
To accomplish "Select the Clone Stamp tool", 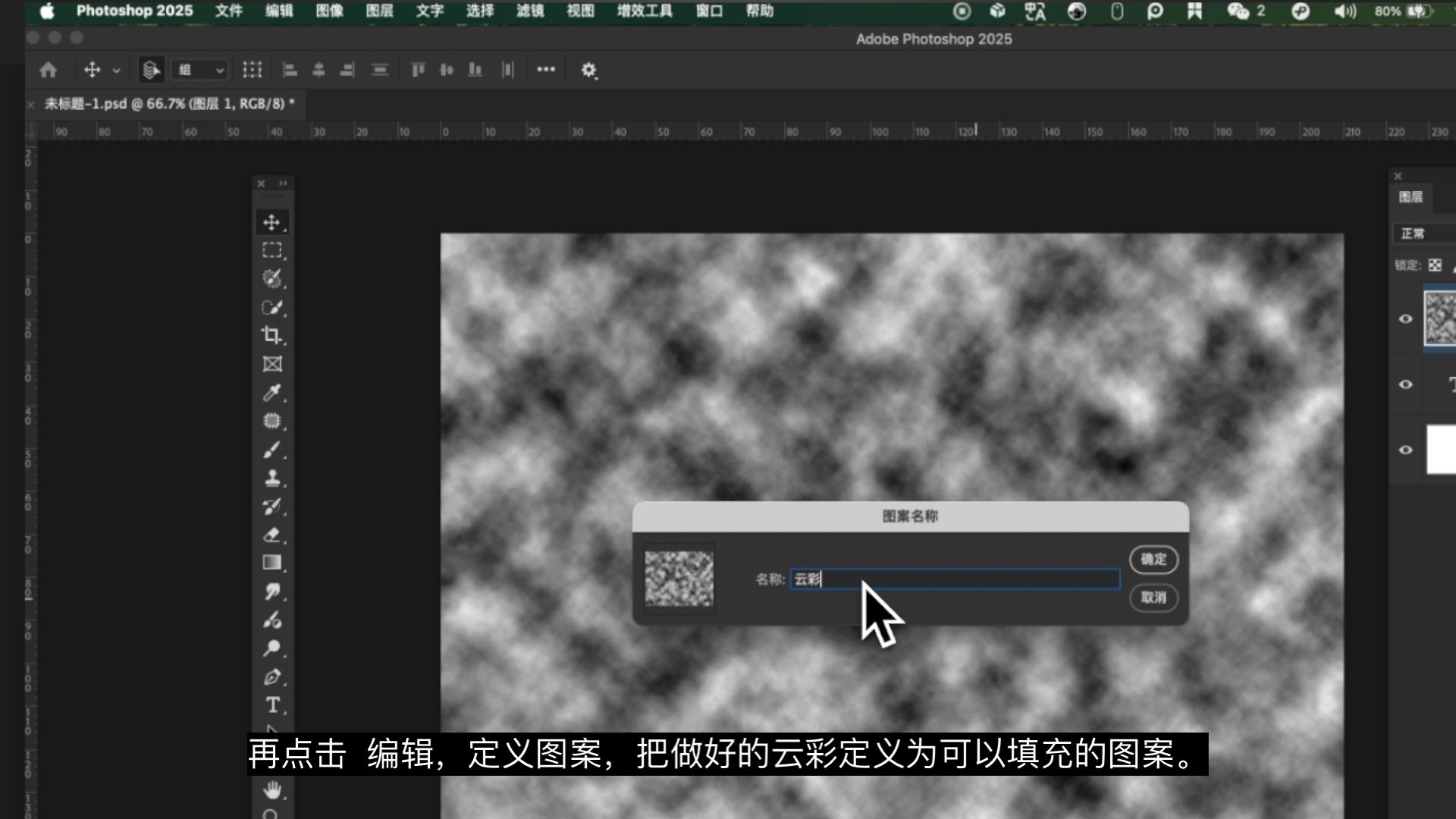I will (x=272, y=478).
